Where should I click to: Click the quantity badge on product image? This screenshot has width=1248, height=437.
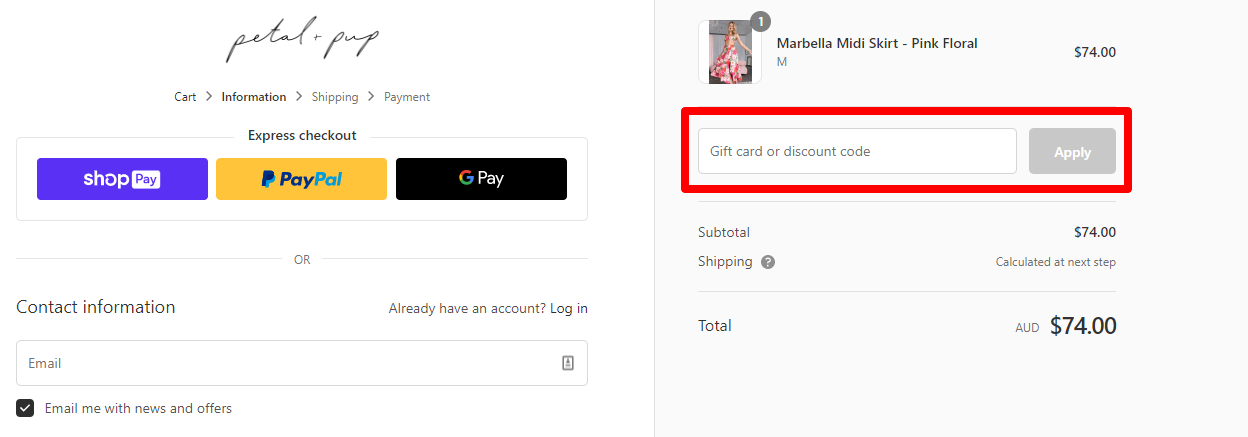pos(760,21)
